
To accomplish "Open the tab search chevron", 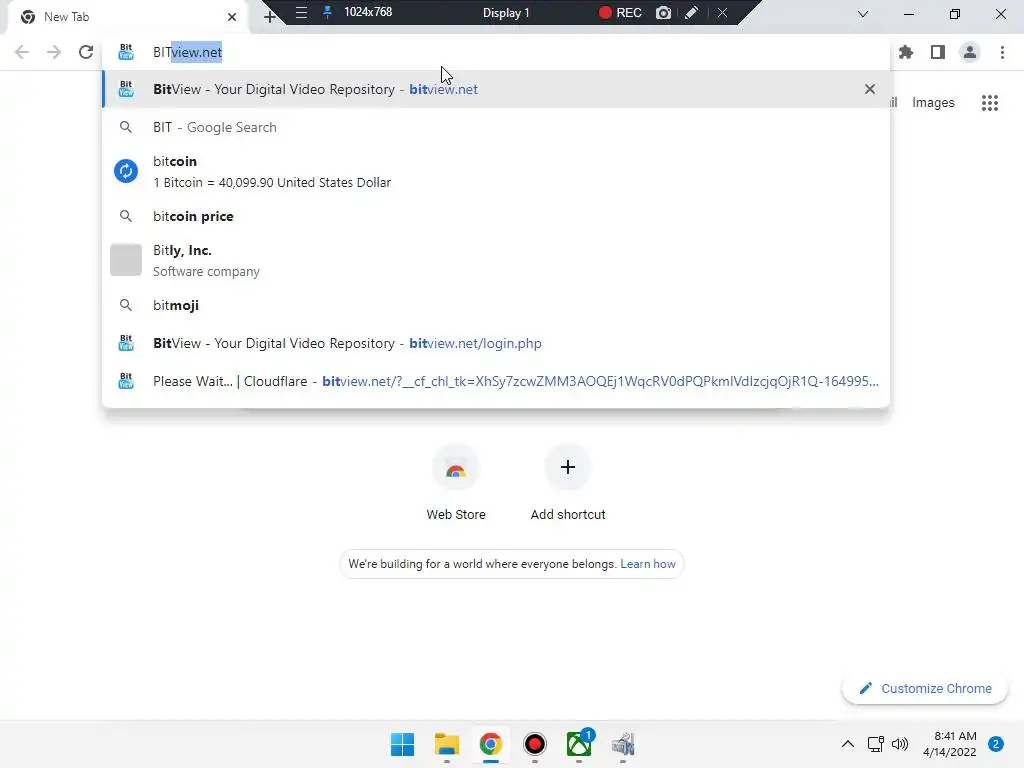I will pos(863,14).
